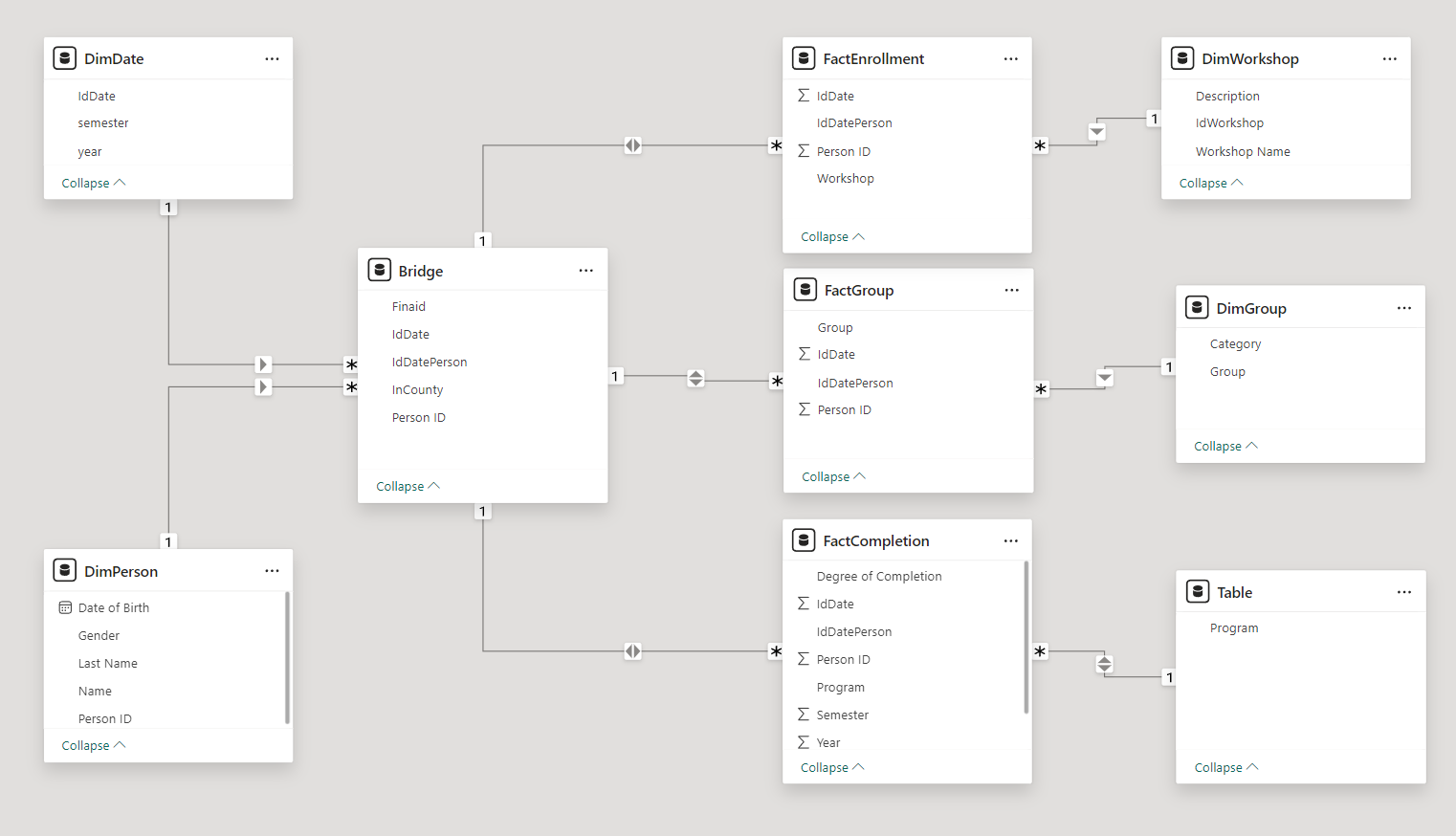The image size is (1456, 836).
Task: Collapse the Bridge table
Action: click(408, 486)
